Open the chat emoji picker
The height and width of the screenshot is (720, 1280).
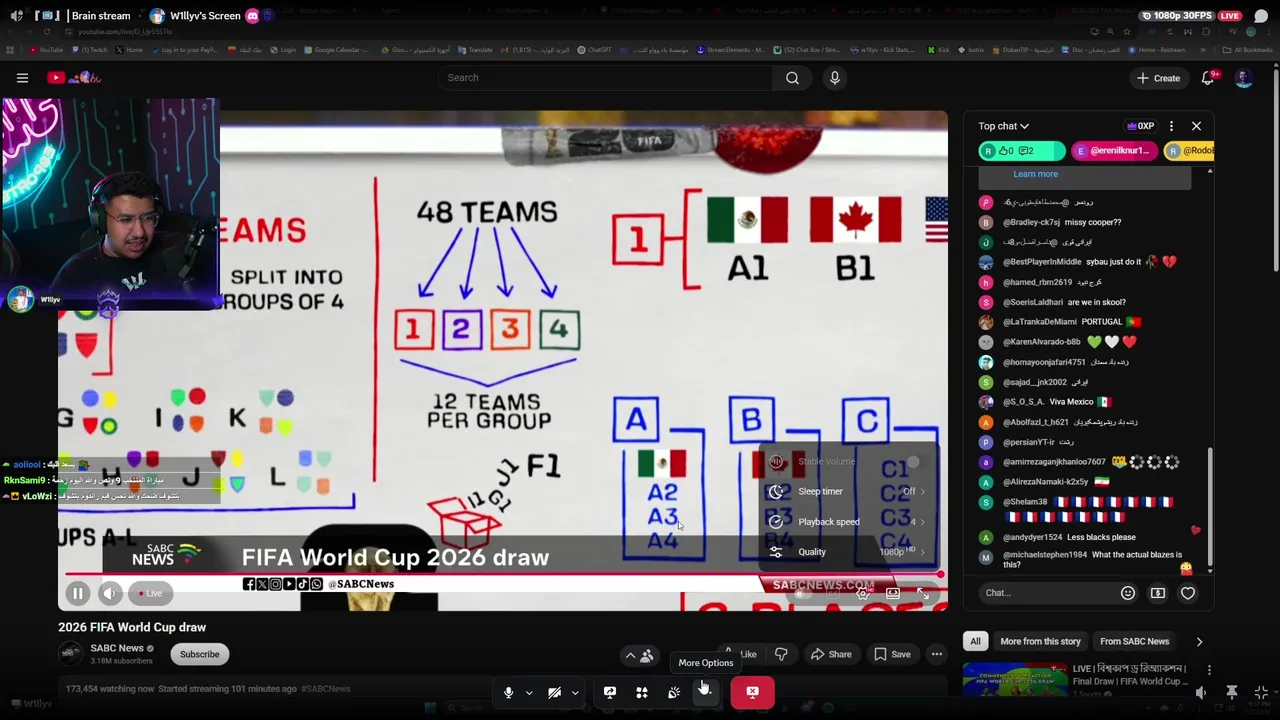(1128, 593)
